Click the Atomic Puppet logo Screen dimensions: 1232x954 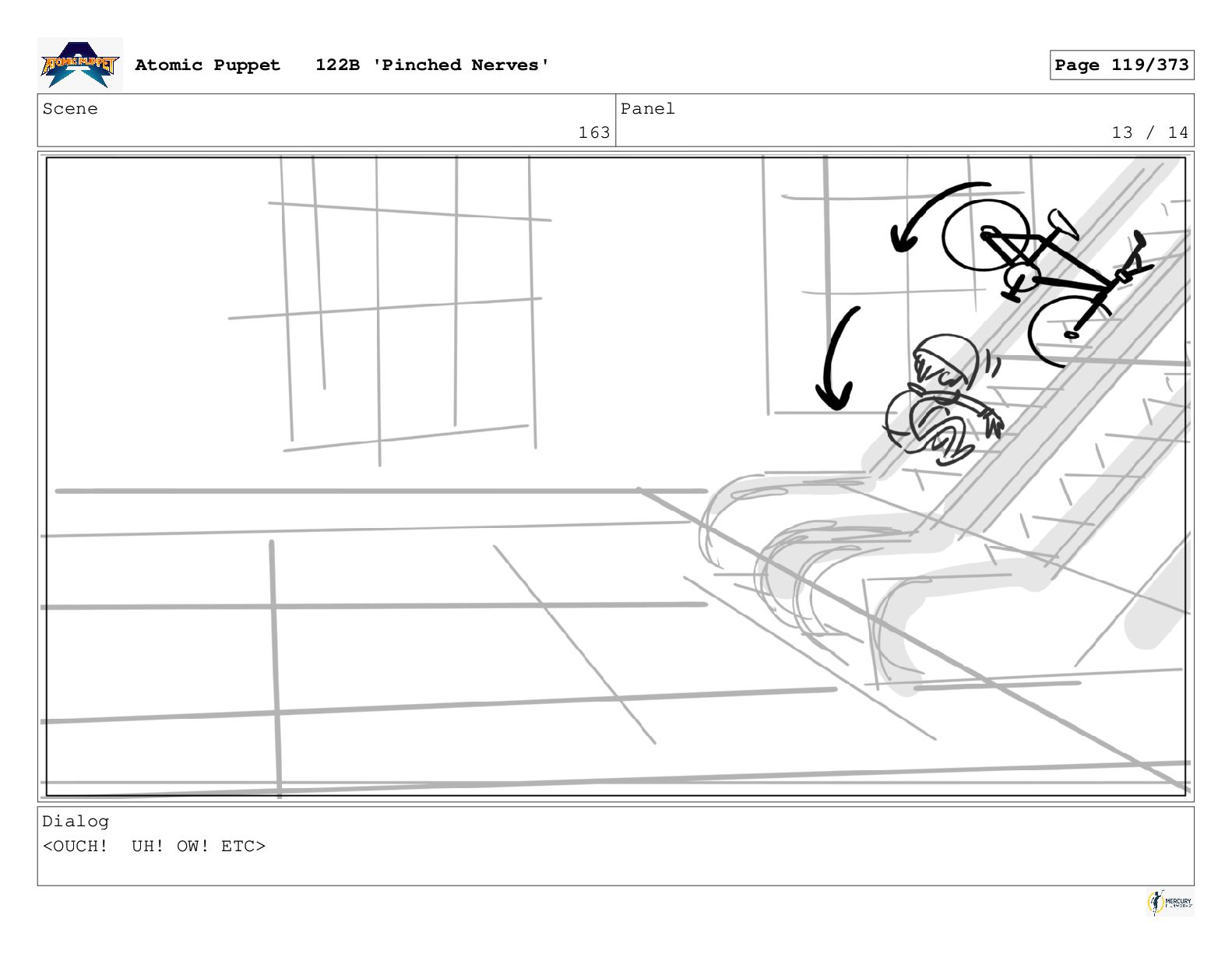(79, 65)
